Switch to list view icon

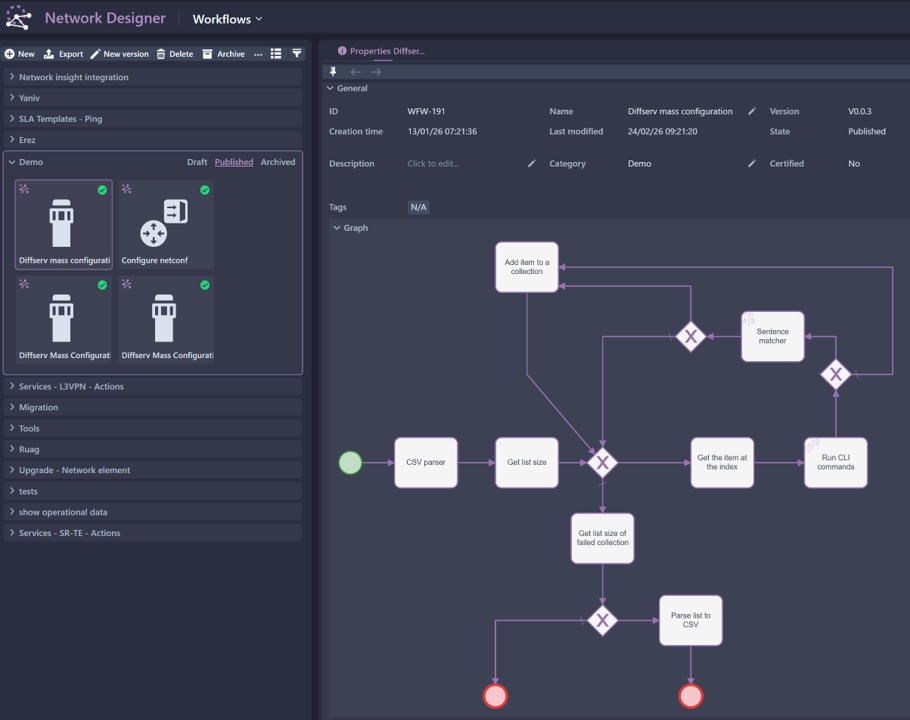coord(276,54)
